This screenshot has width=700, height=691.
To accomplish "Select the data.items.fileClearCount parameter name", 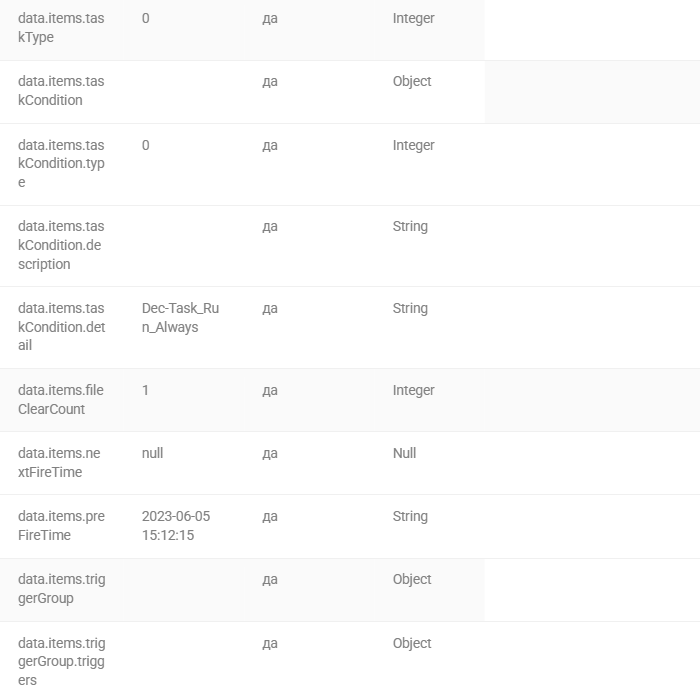I will pos(61,400).
